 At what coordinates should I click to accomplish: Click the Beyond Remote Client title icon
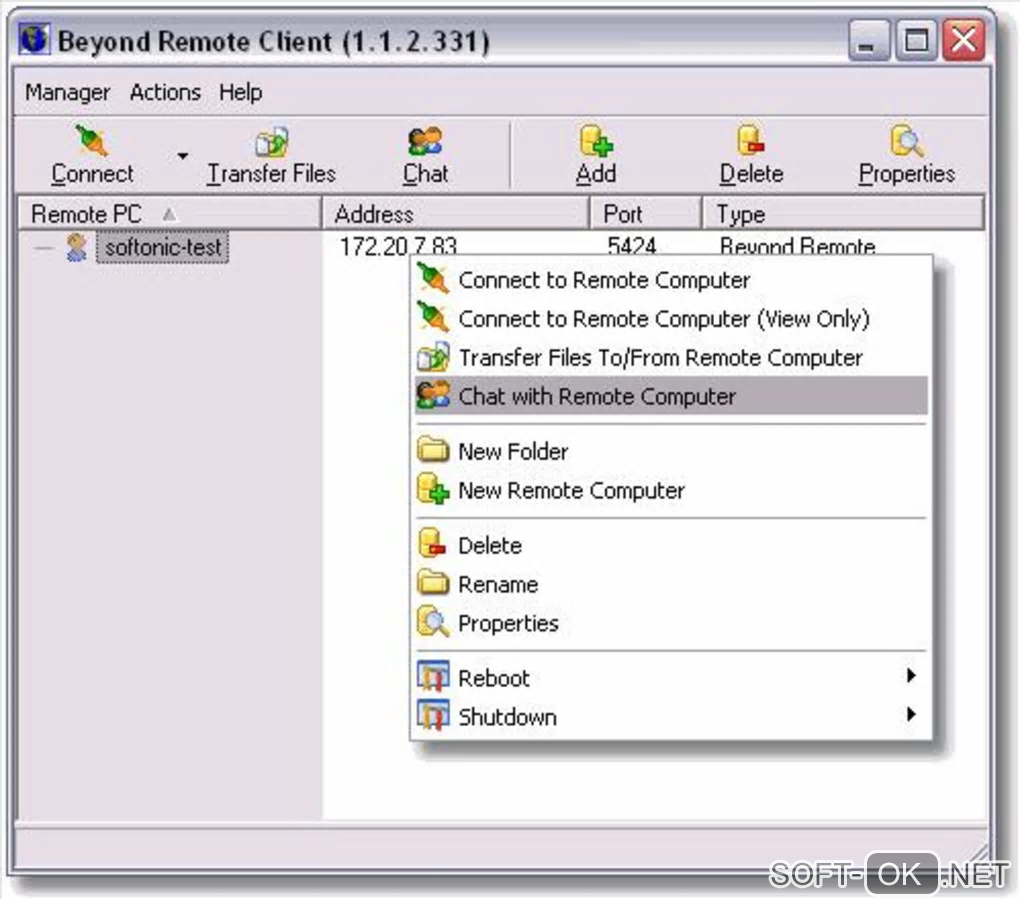coord(34,40)
